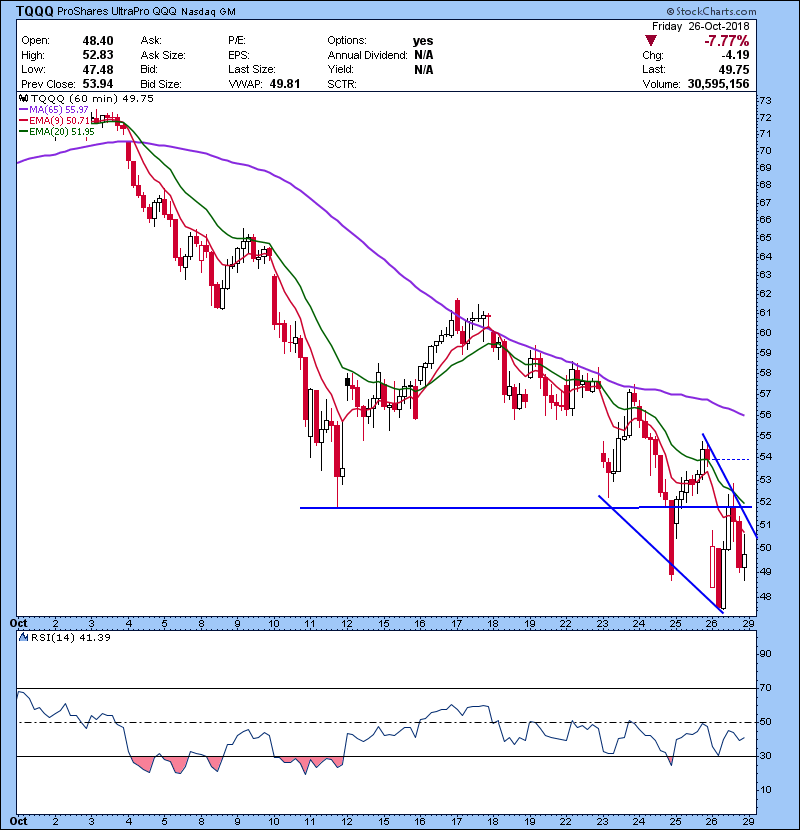
Task: Click the ProShares UltraPro QQQ fund name
Action: click(x=116, y=12)
